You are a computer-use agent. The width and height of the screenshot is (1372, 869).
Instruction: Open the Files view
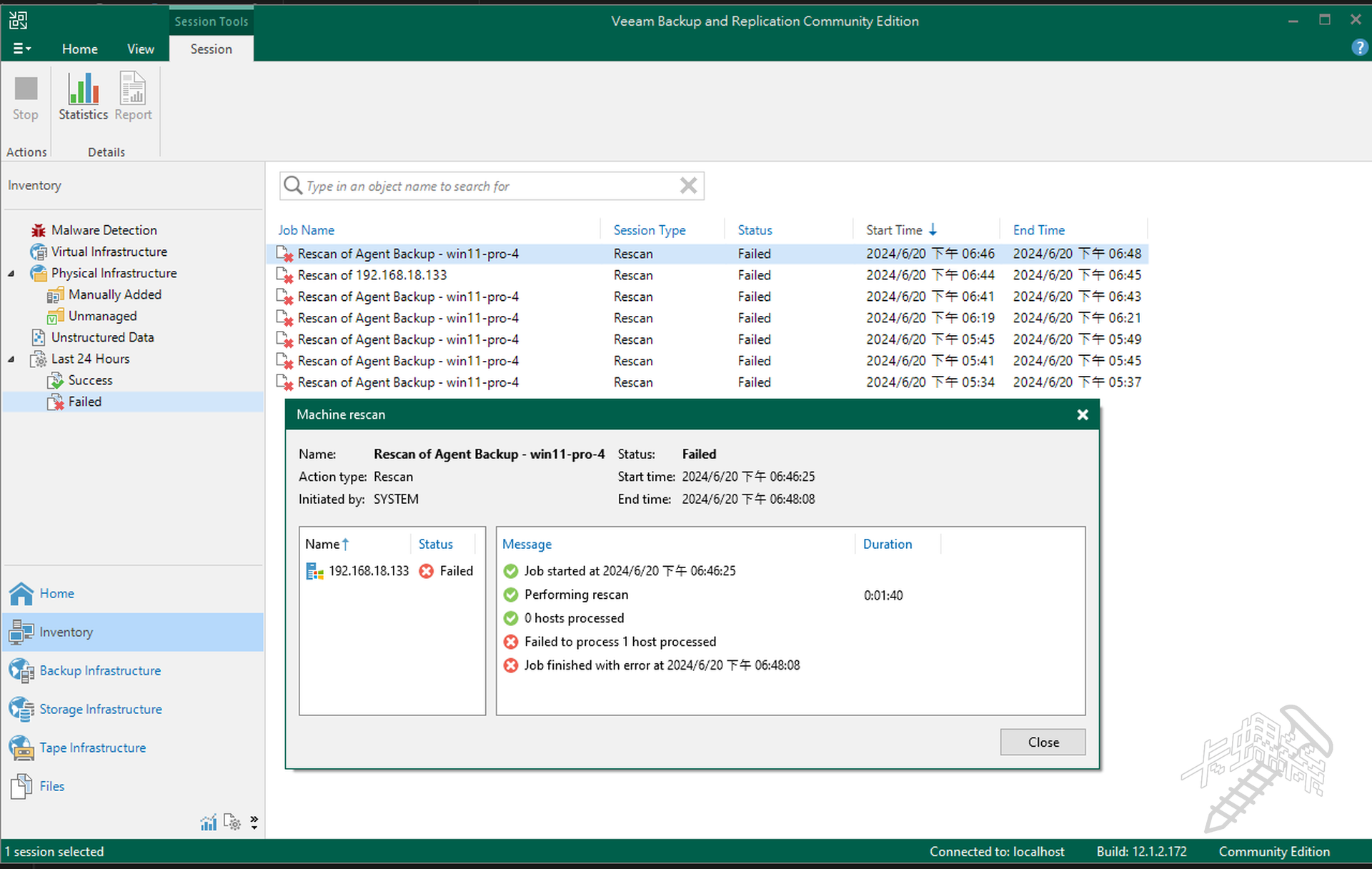click(51, 786)
